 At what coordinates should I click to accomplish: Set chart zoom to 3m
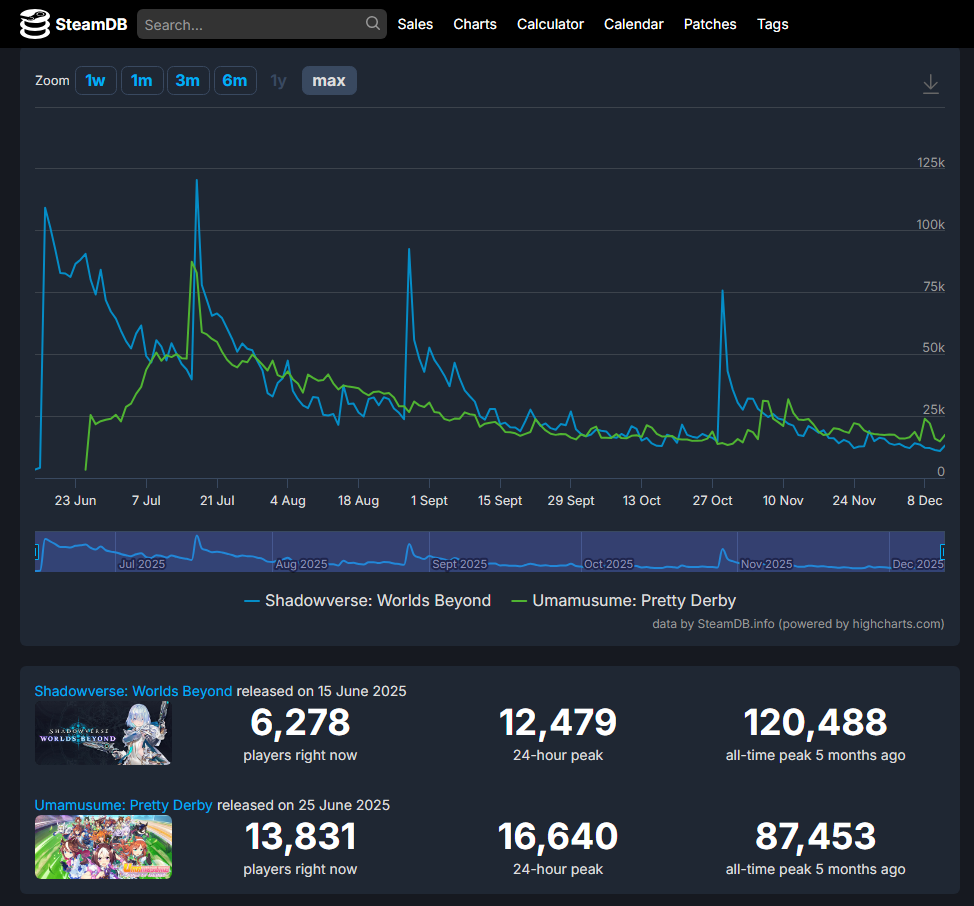coord(188,81)
